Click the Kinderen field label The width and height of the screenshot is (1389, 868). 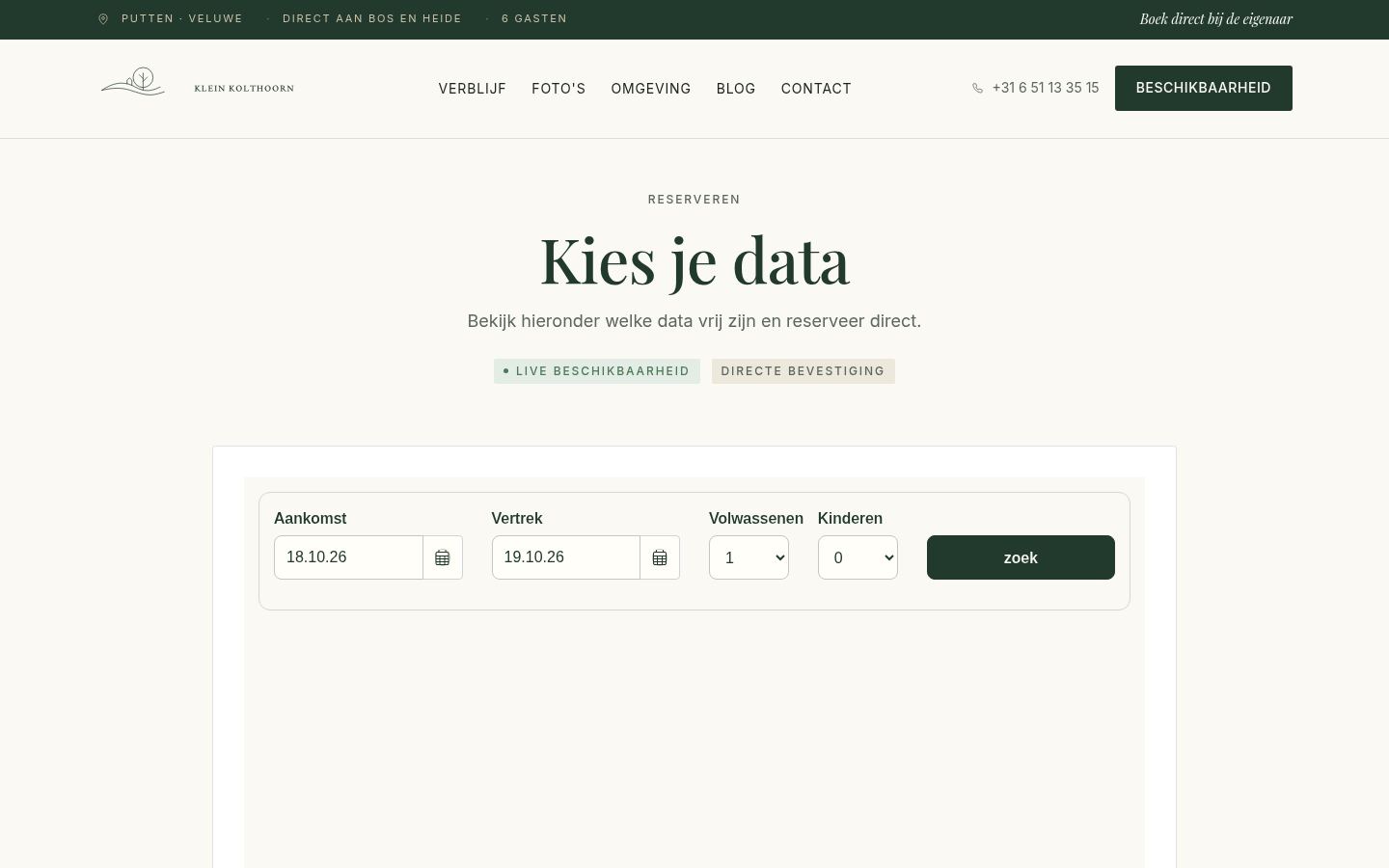tap(851, 519)
